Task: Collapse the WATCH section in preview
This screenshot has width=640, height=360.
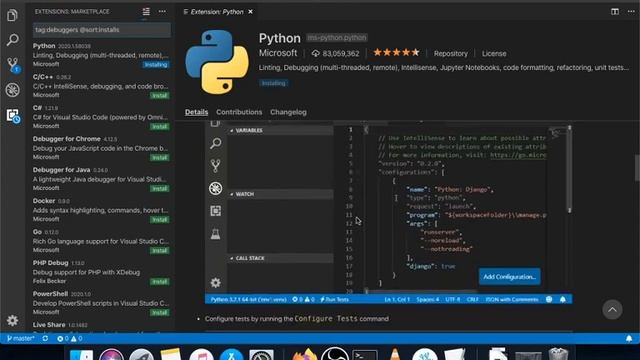Action: (x=280, y=194)
